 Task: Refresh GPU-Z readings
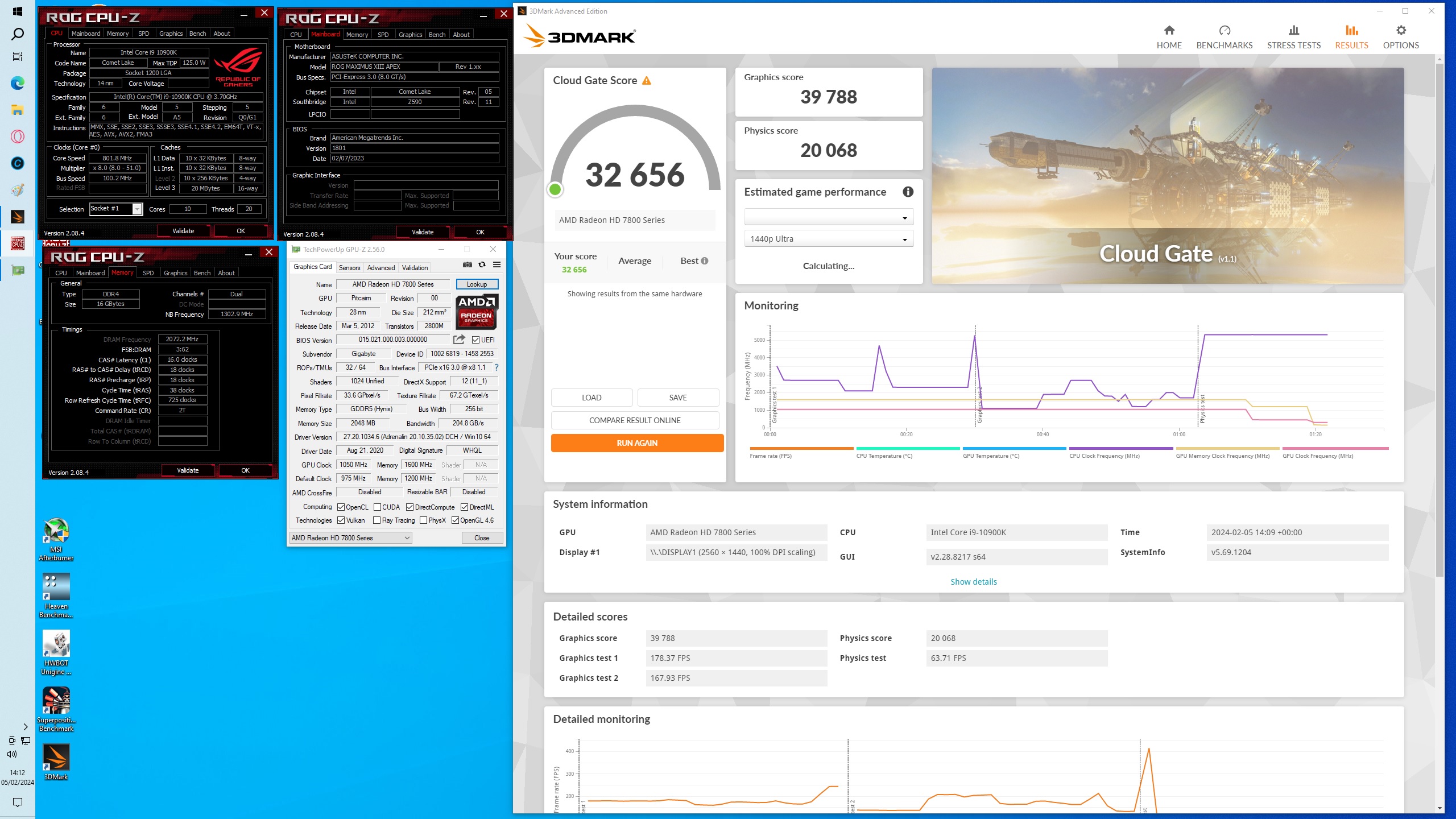click(x=482, y=264)
